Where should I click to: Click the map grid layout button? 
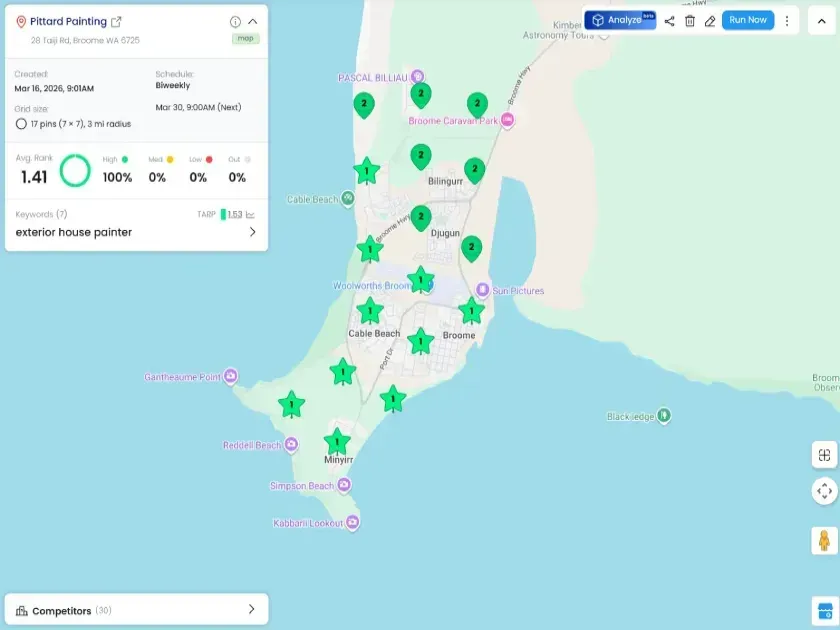tap(824, 455)
